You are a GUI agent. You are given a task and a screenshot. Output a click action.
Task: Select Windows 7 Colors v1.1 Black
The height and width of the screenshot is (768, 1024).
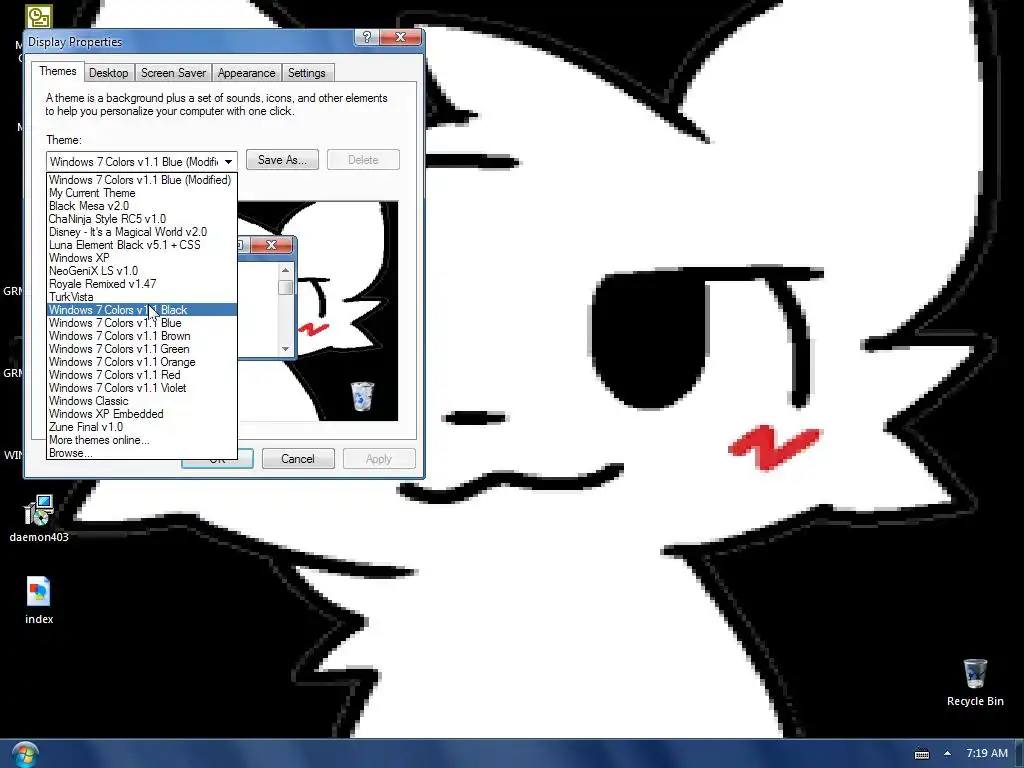(140, 310)
